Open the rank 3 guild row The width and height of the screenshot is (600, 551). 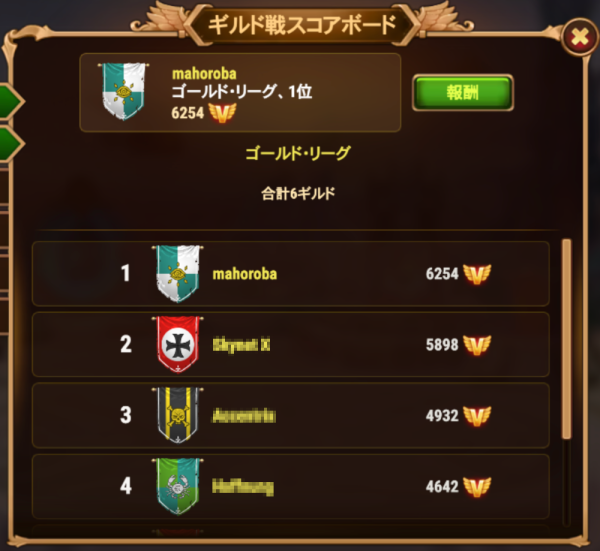291,416
